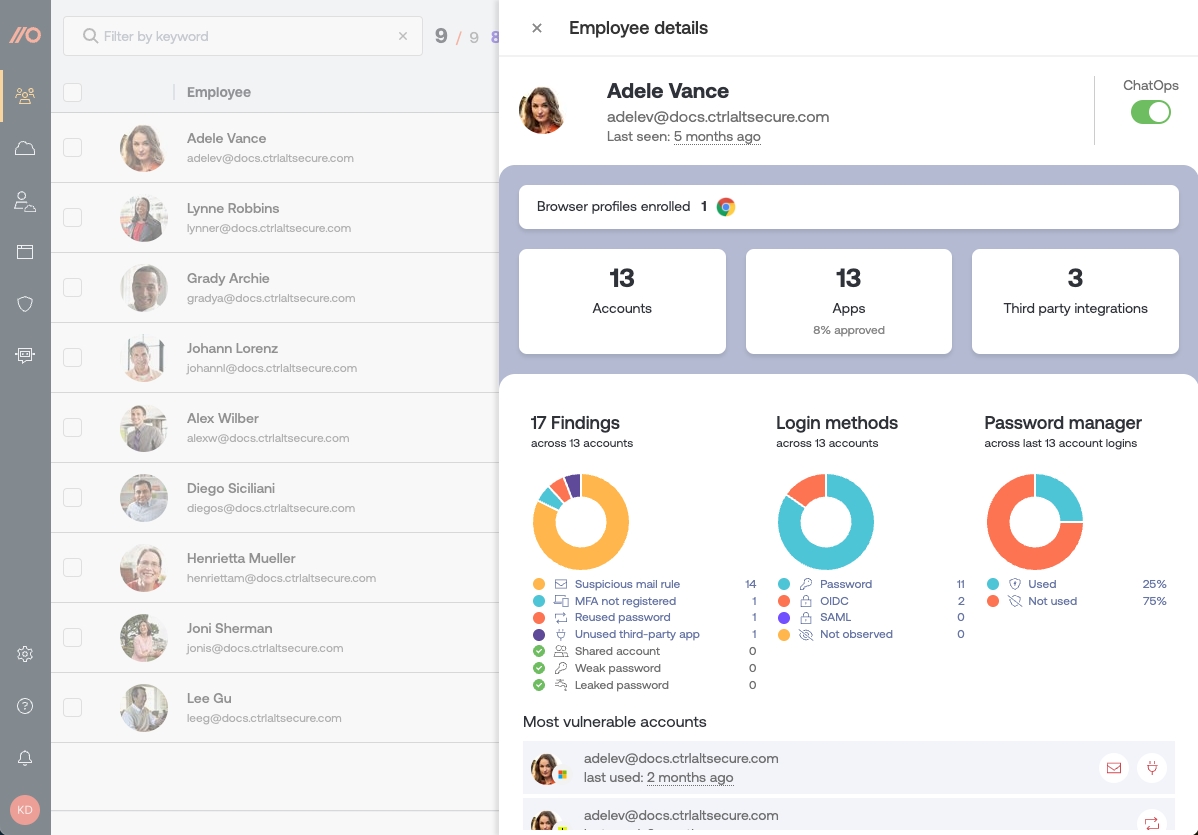The width and height of the screenshot is (1198, 835).
Task: Disable ChatOps for Adele Vance
Action: click(x=1150, y=112)
